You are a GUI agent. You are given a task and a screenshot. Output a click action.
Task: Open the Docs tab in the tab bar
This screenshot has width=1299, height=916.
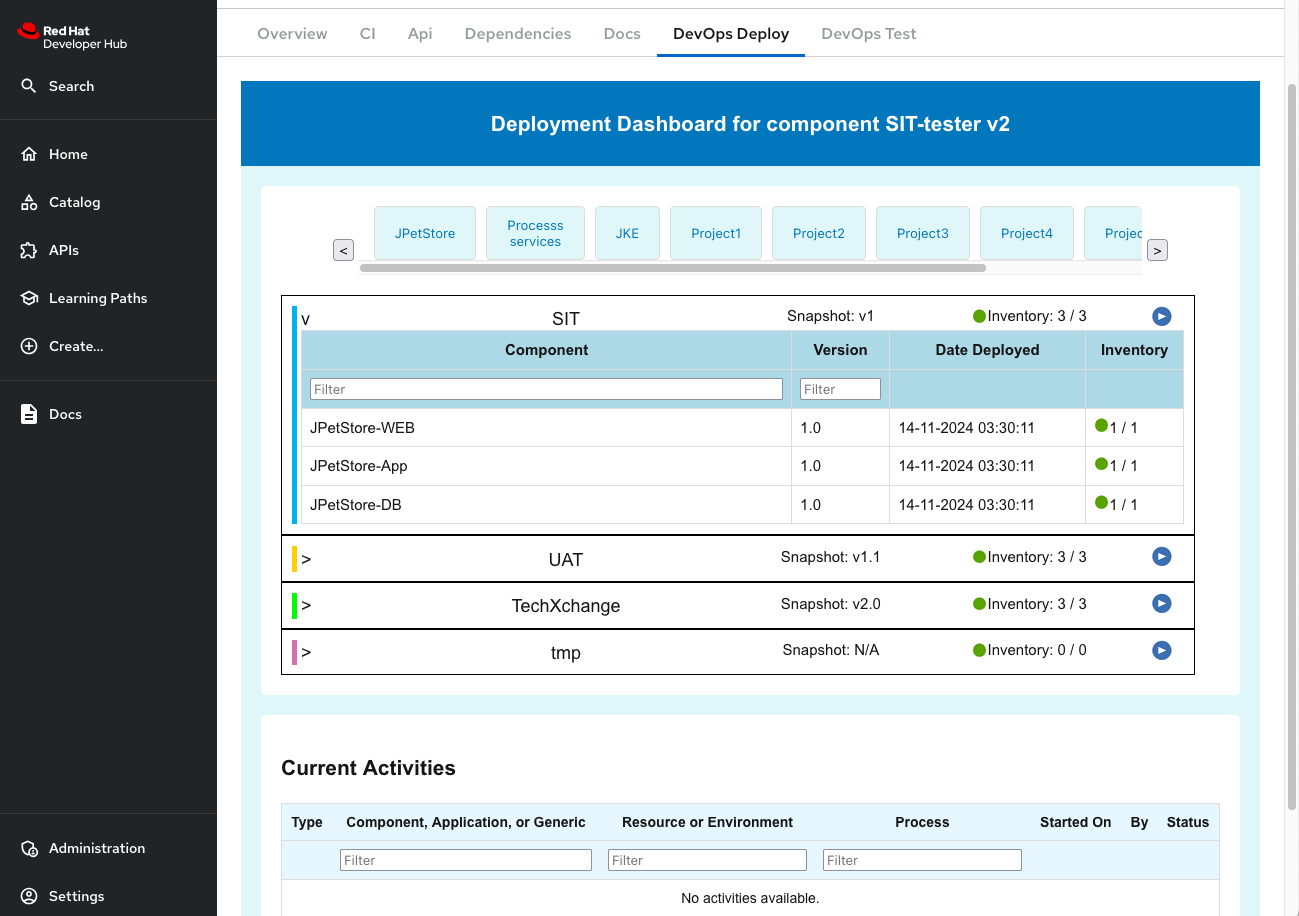click(x=622, y=34)
